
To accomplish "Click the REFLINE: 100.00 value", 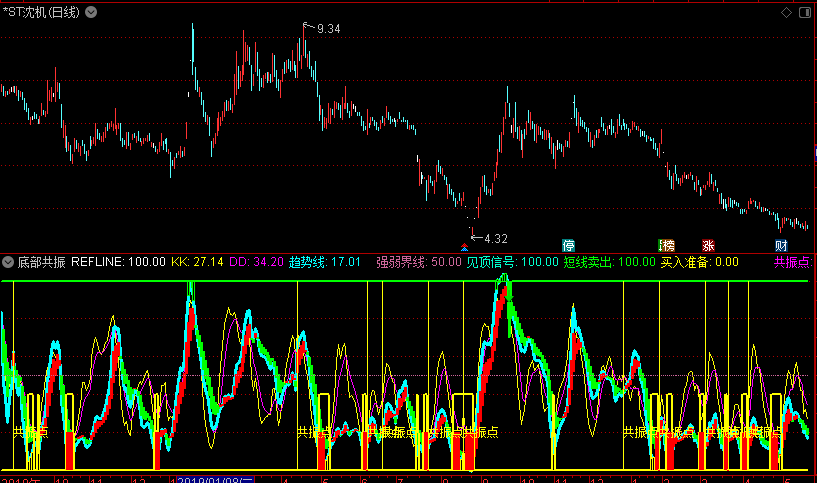I will [x=118, y=262].
